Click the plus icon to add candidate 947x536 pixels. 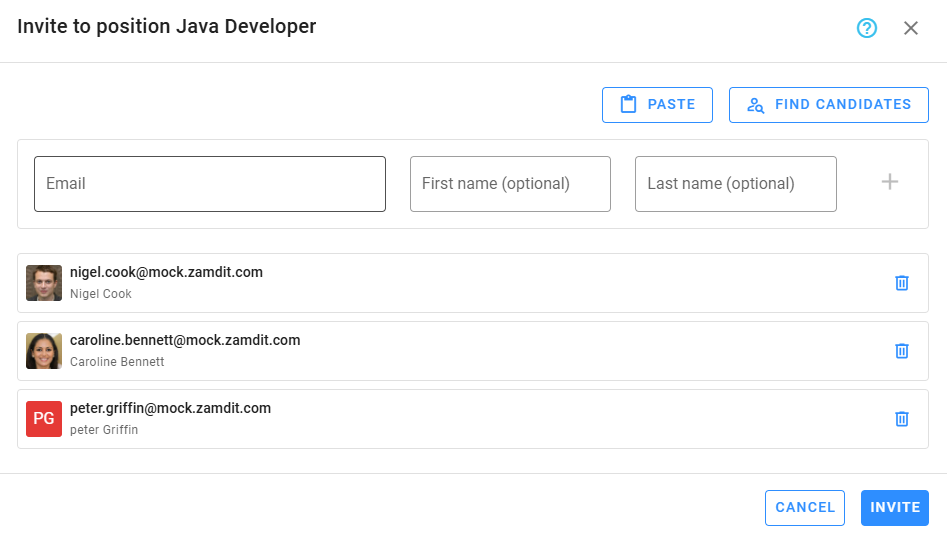point(889,182)
